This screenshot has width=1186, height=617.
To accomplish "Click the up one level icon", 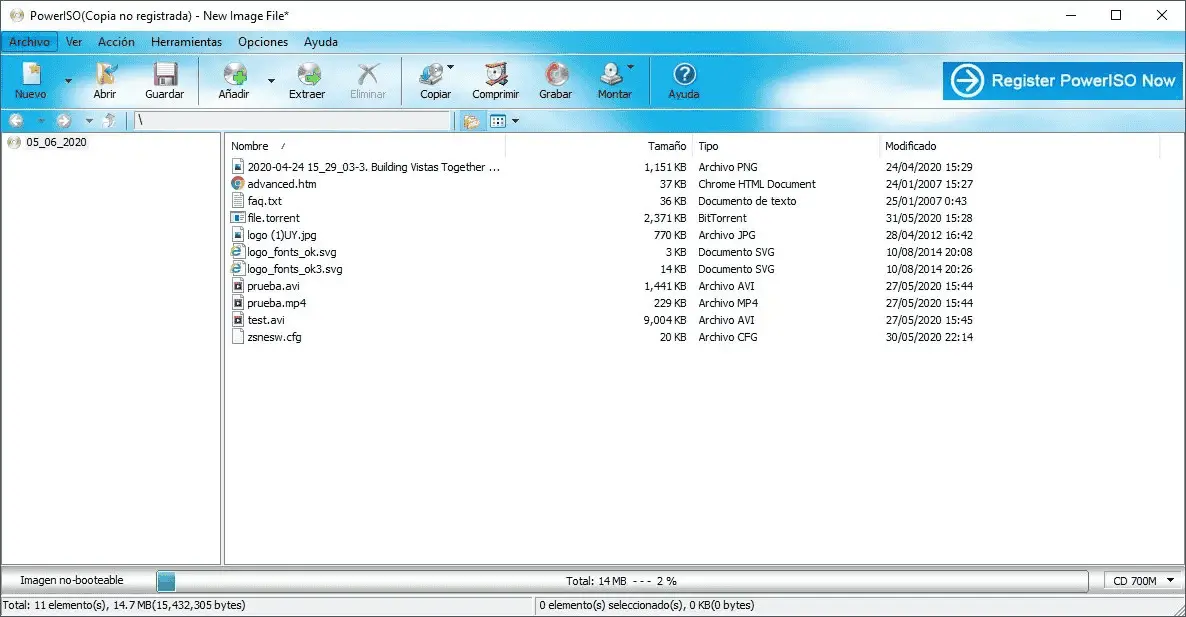I will 110,120.
